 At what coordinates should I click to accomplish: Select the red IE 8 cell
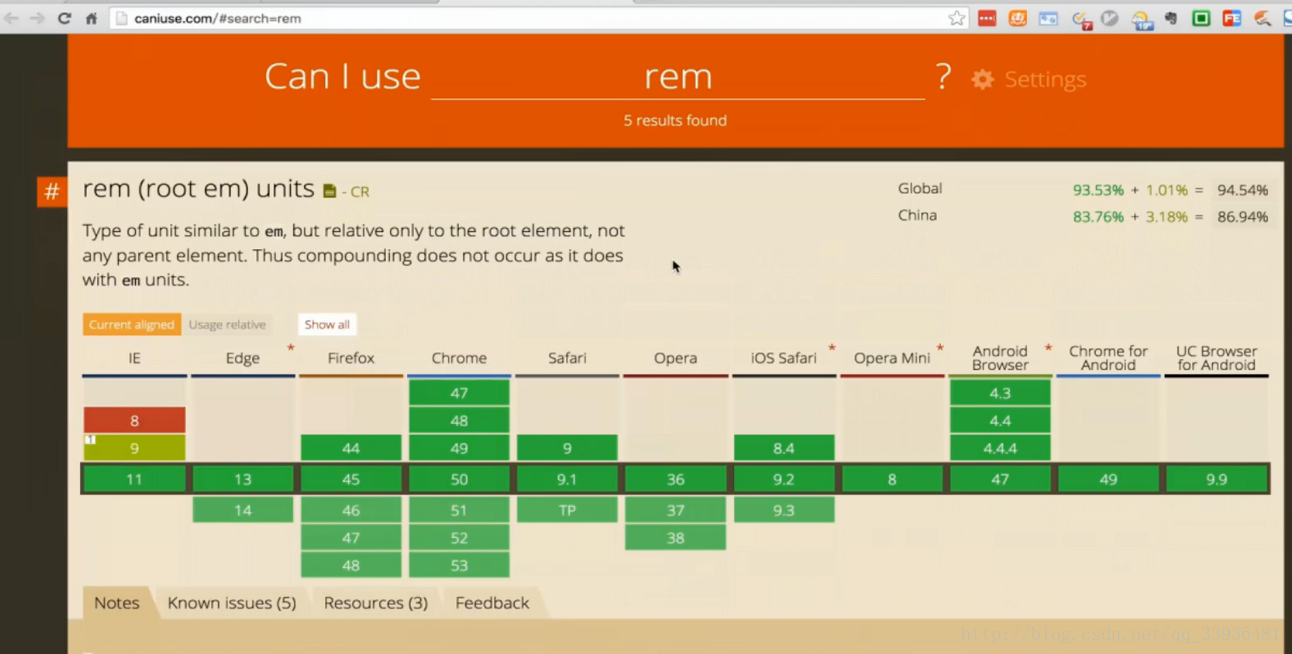[x=134, y=420]
